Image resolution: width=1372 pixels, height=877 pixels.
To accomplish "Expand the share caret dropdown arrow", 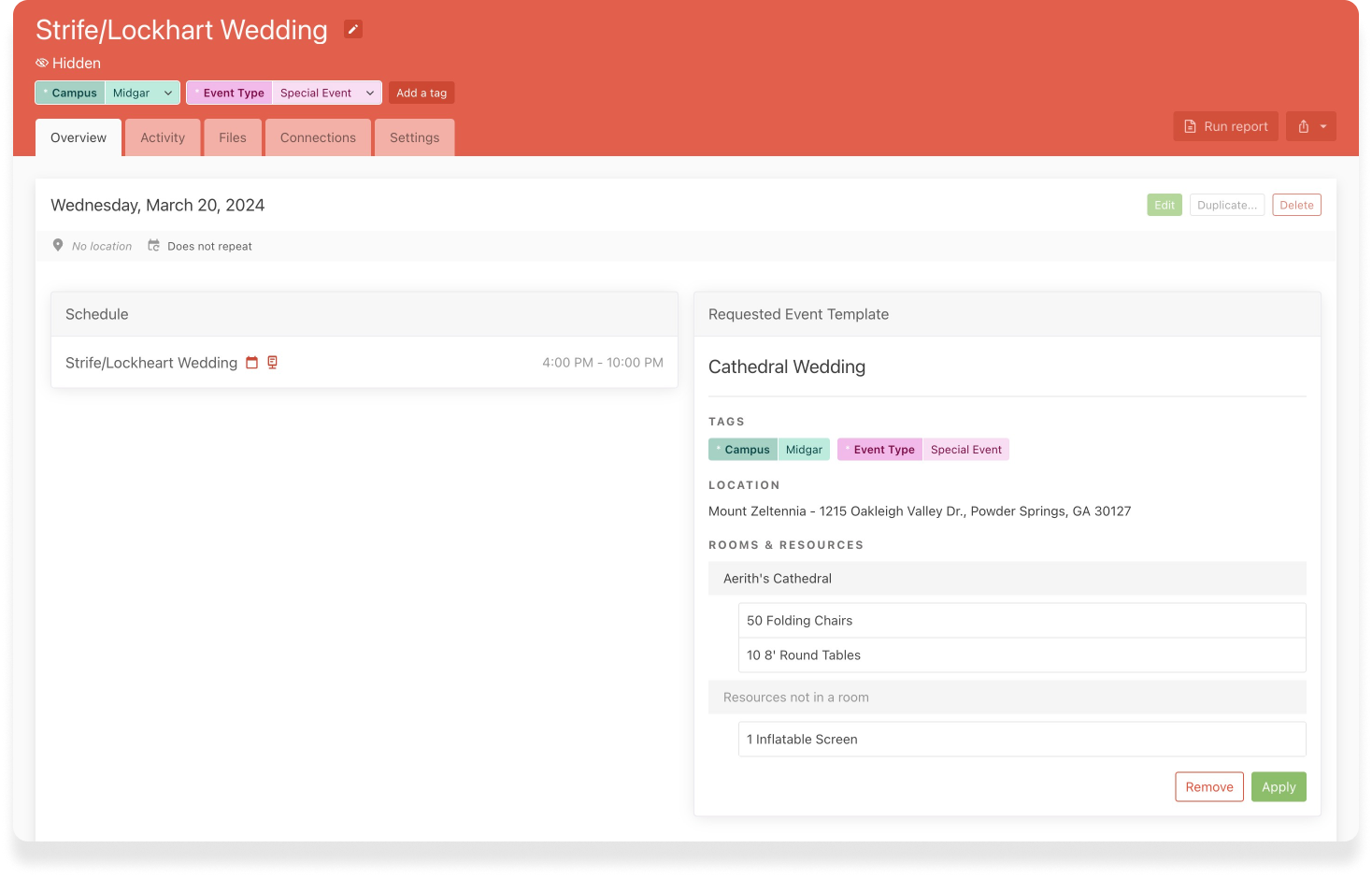I will pyautogui.click(x=1323, y=126).
